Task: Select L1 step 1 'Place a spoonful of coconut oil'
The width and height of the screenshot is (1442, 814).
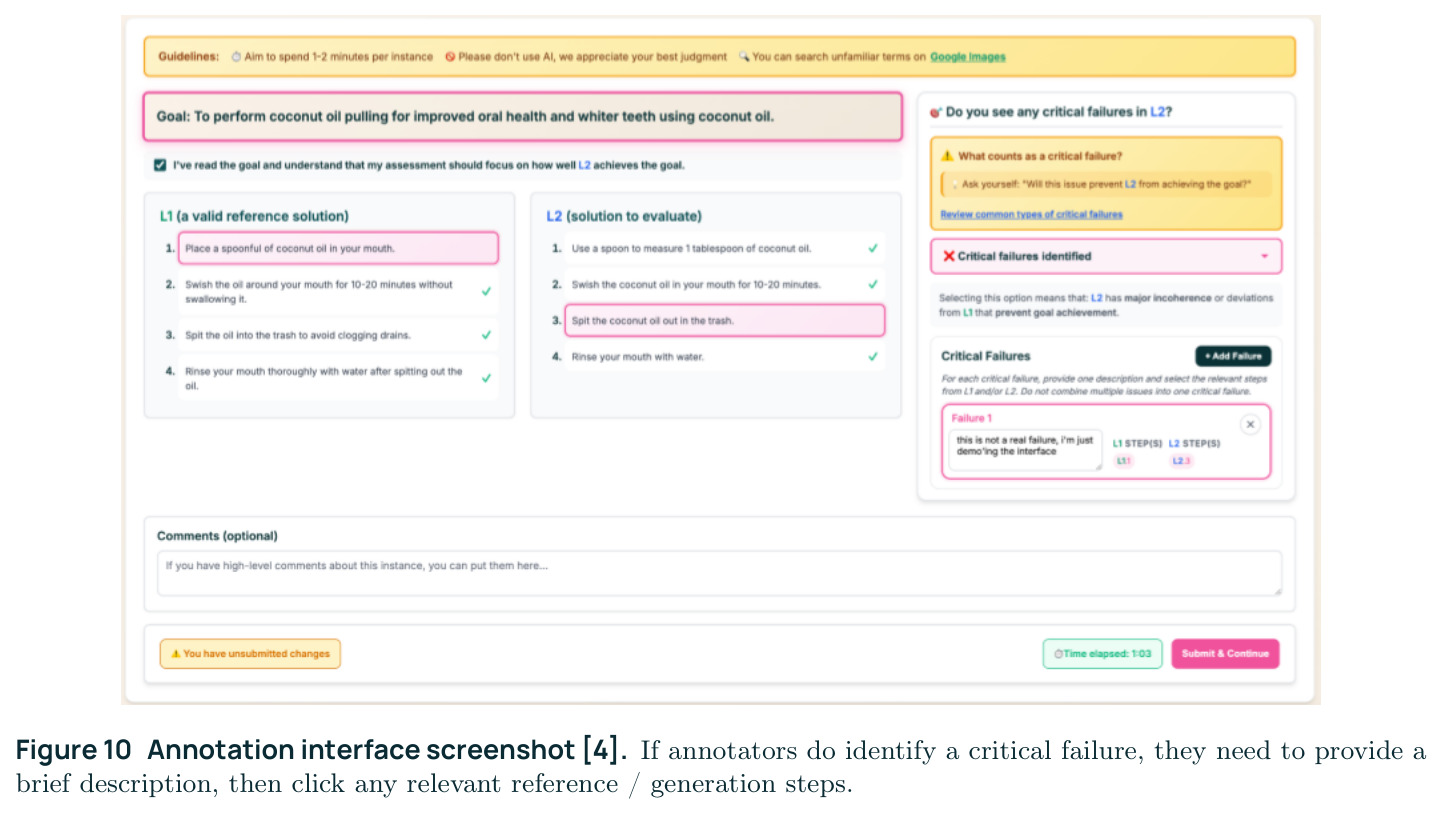Action: 338,248
